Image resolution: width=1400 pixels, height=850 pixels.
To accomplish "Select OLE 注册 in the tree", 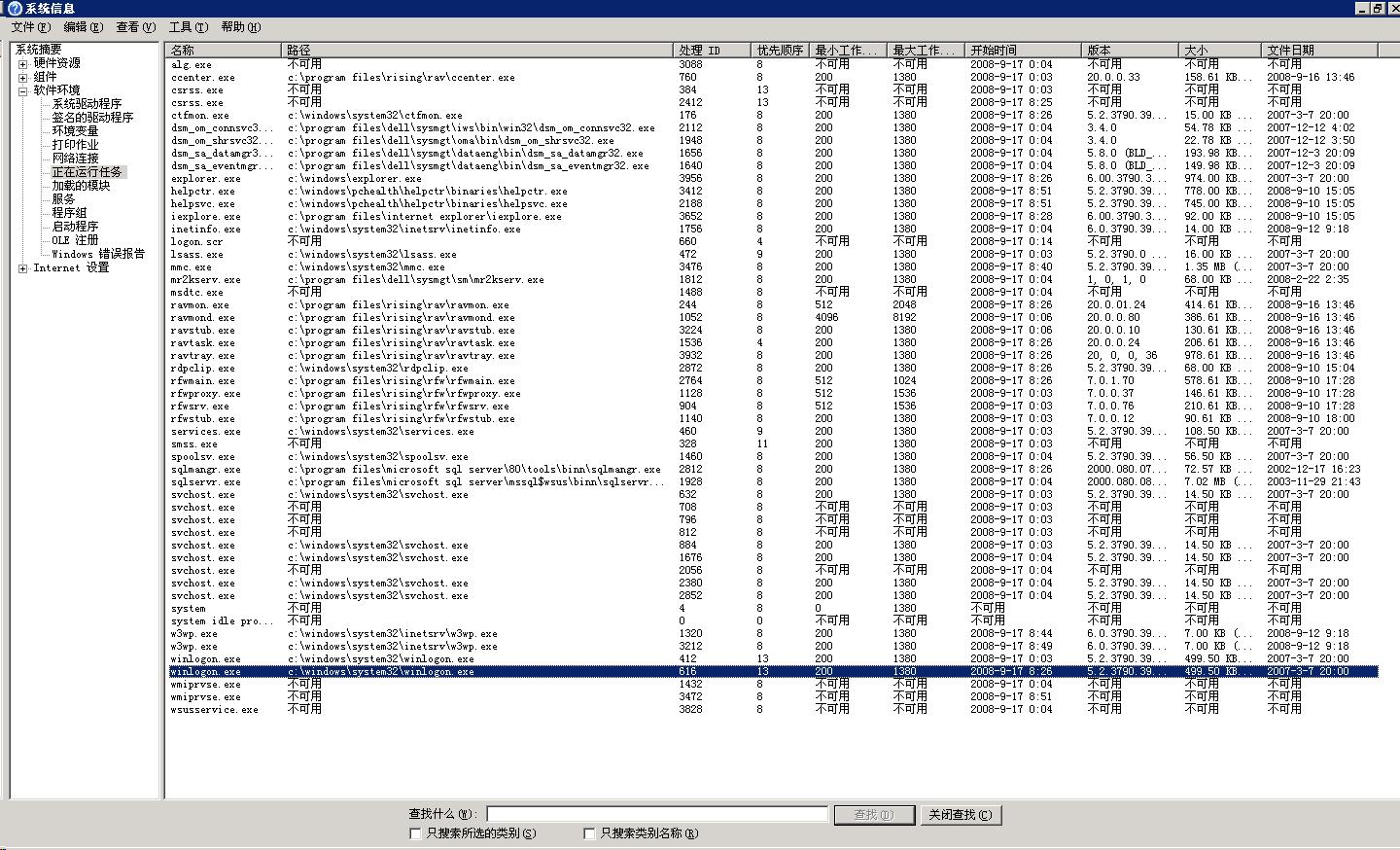I will [x=75, y=240].
